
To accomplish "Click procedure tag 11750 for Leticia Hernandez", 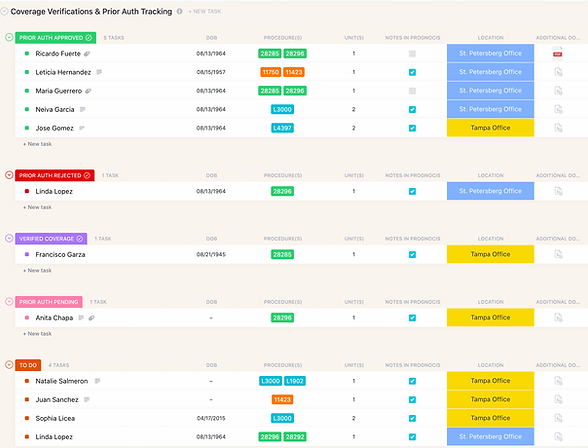I will (270, 72).
